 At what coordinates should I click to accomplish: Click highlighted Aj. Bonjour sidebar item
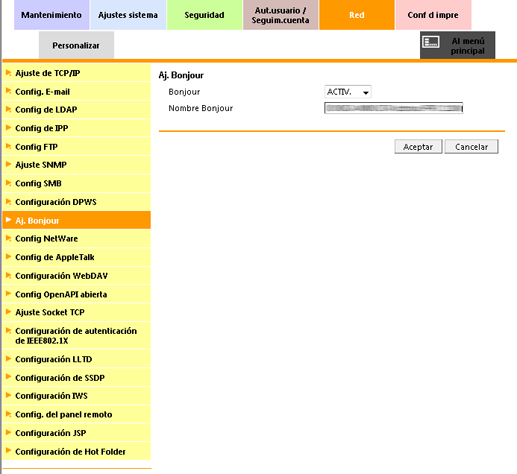tap(76, 220)
